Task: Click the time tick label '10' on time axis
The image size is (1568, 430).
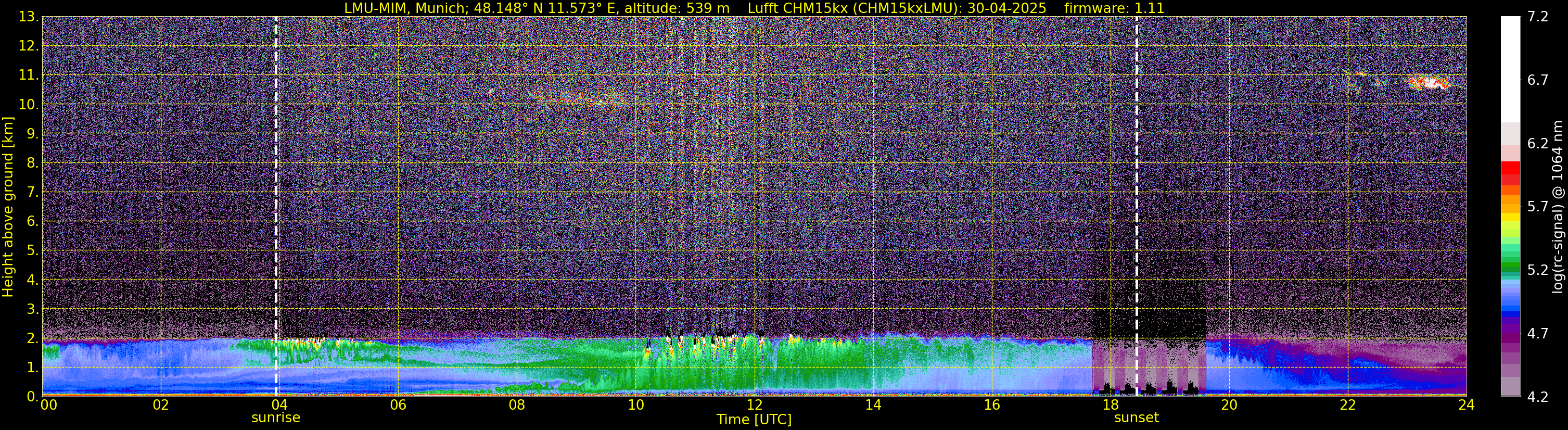Action: pyautogui.click(x=635, y=405)
